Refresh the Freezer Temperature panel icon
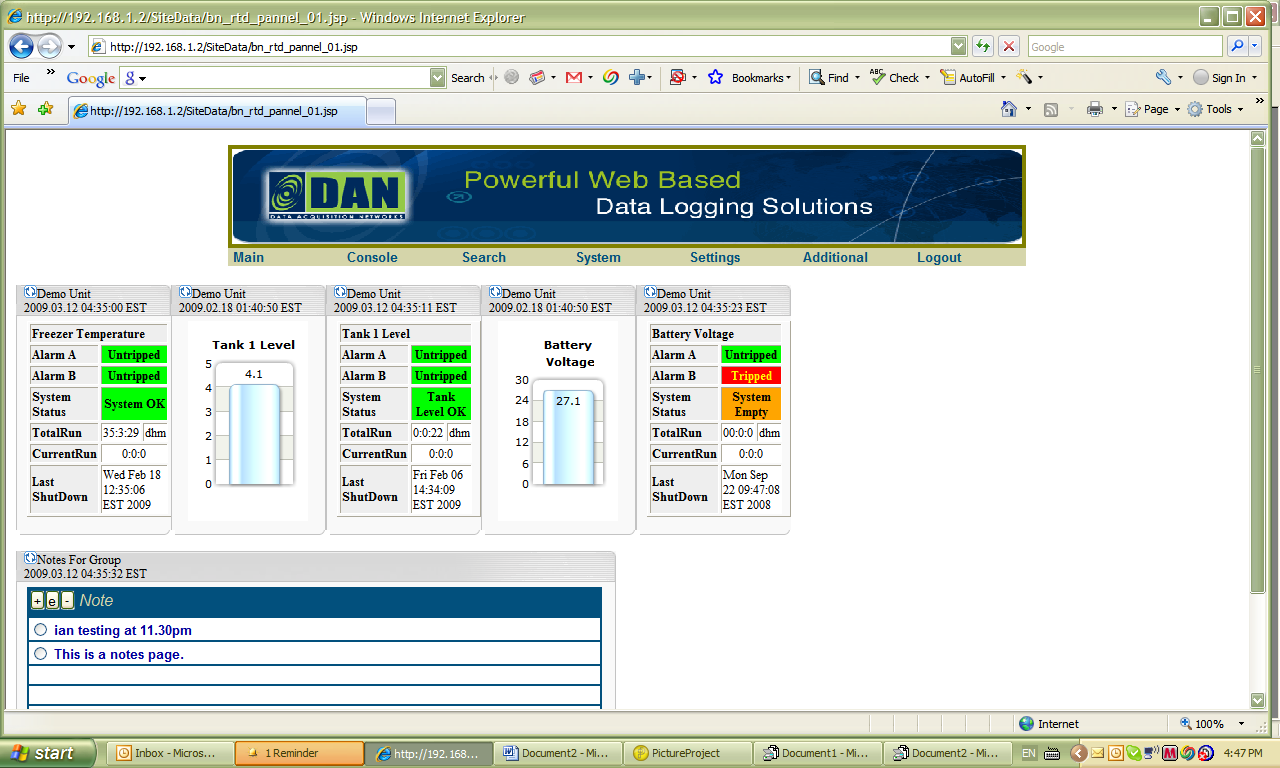The height and width of the screenshot is (768, 1280). coord(30,292)
